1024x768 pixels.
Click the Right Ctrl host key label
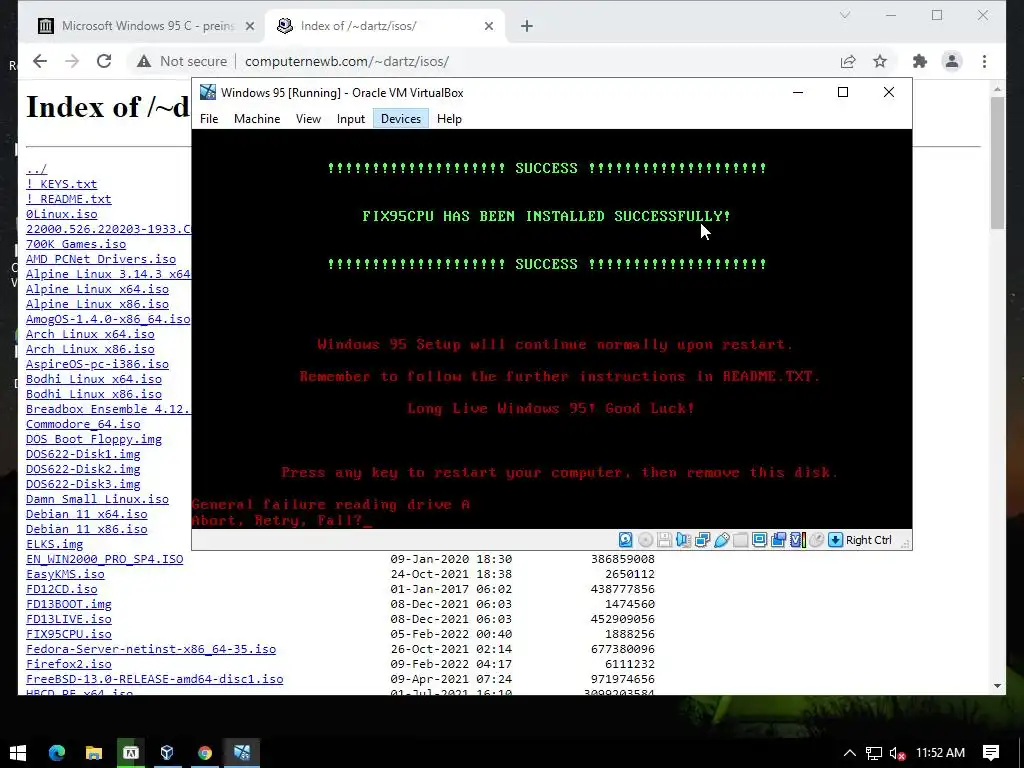pyautogui.click(x=869, y=540)
